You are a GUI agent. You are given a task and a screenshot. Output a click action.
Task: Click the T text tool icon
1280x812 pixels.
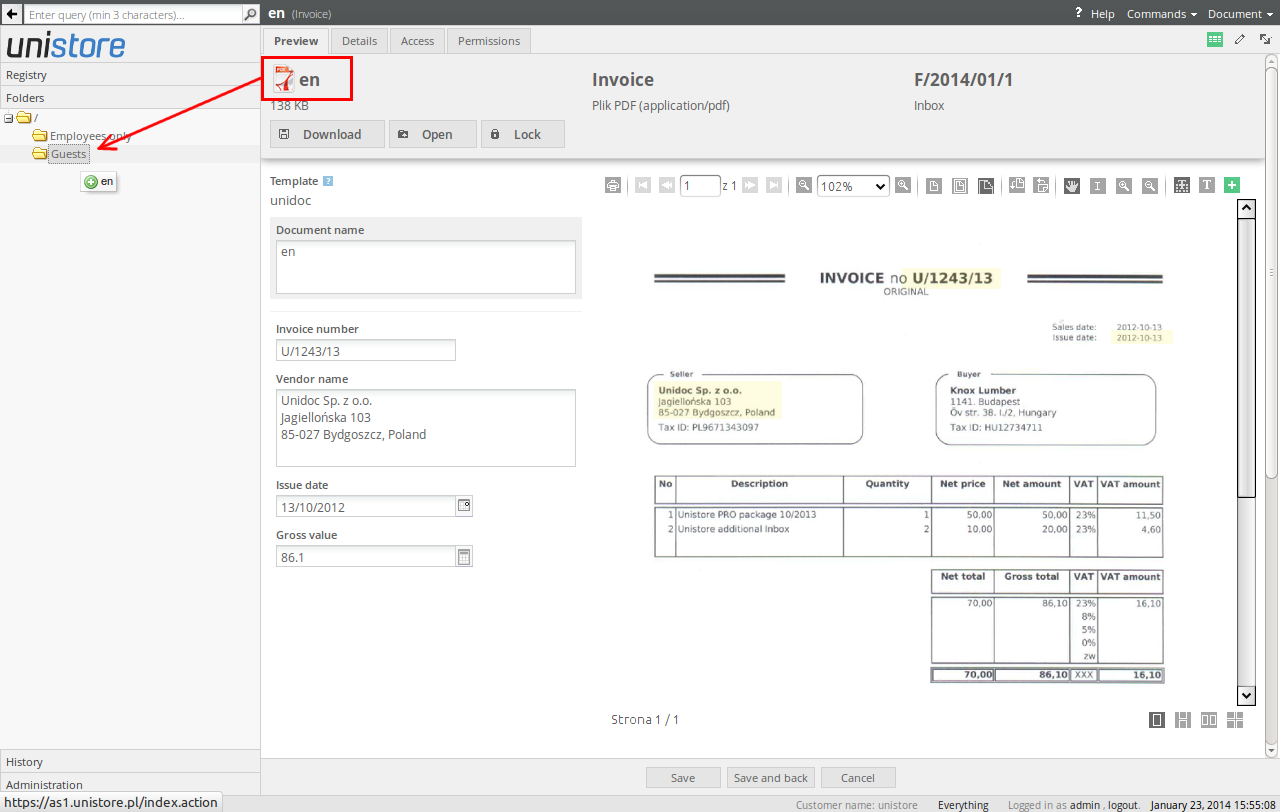click(x=1207, y=185)
